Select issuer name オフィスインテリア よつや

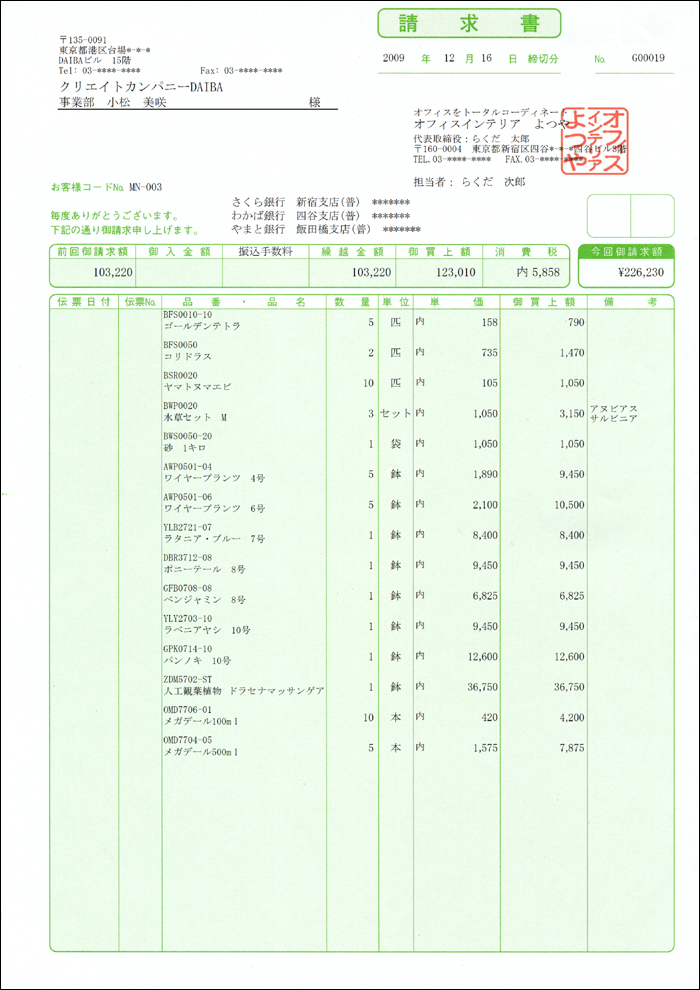tap(493, 124)
